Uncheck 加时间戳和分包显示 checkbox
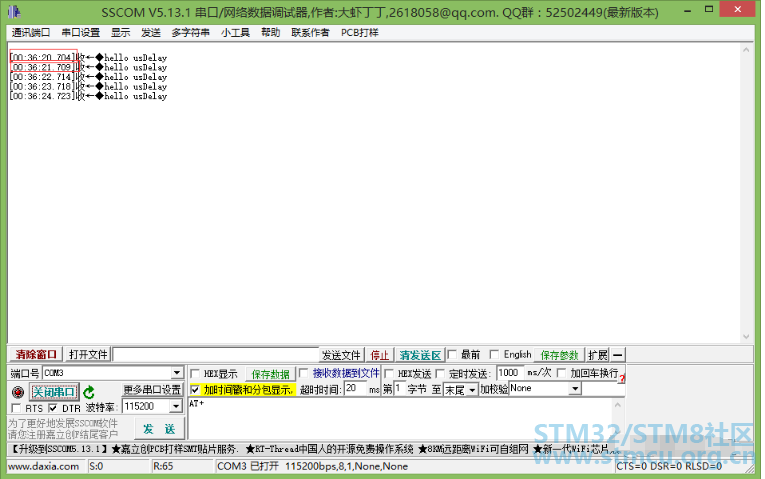Viewport: 765px width, 479px height. click(195, 389)
